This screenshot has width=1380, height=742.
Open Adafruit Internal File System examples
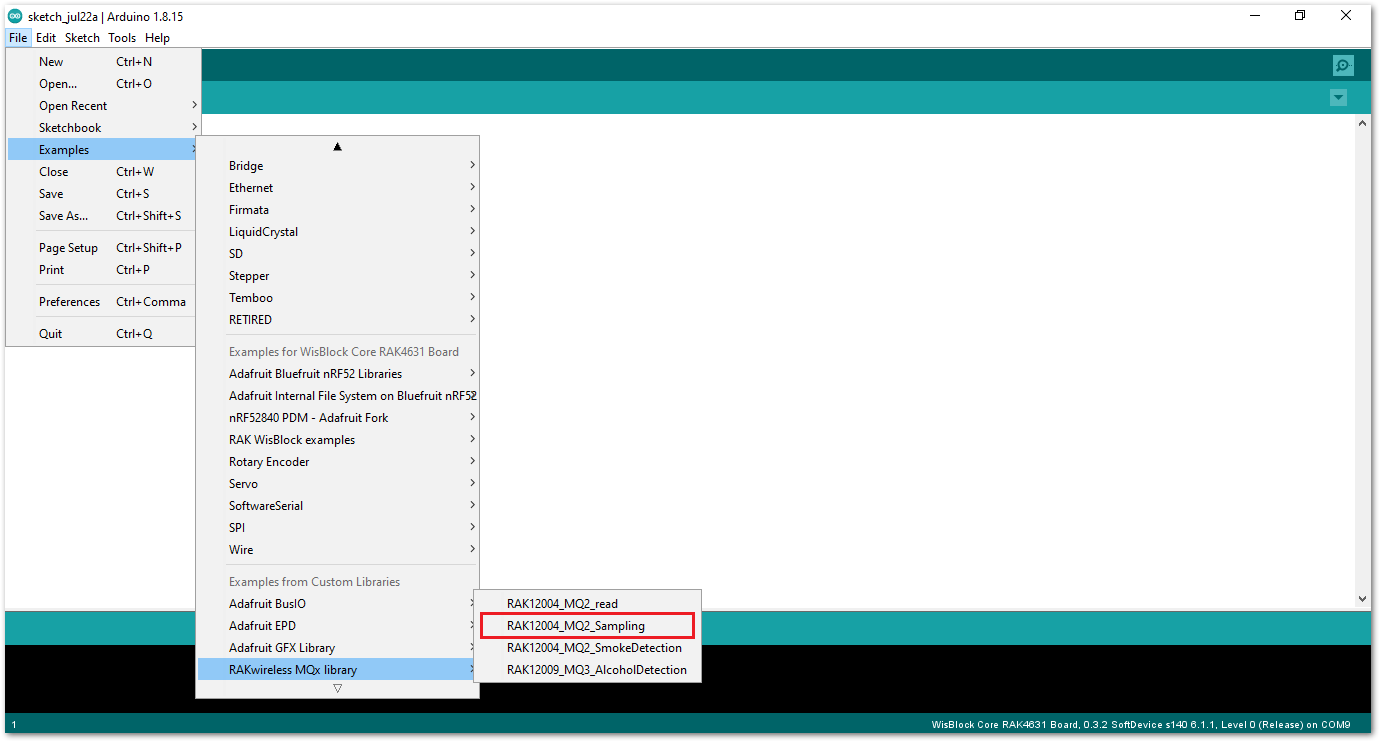[338, 396]
